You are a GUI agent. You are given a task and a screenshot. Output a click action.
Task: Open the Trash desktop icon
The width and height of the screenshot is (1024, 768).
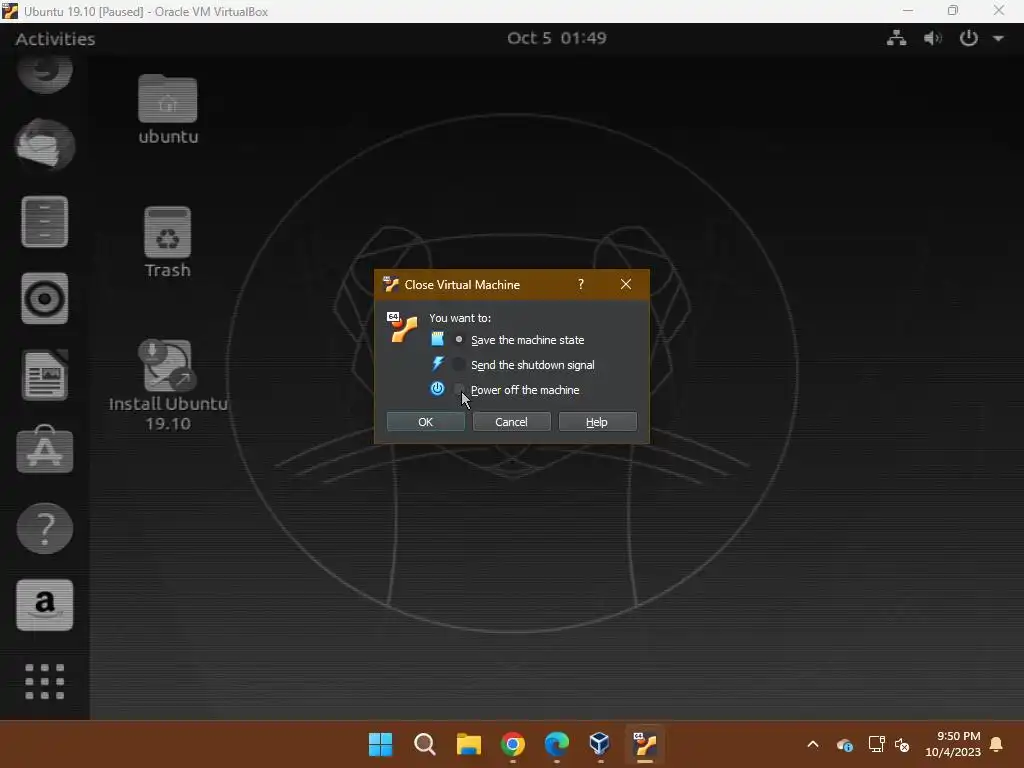[x=168, y=242]
